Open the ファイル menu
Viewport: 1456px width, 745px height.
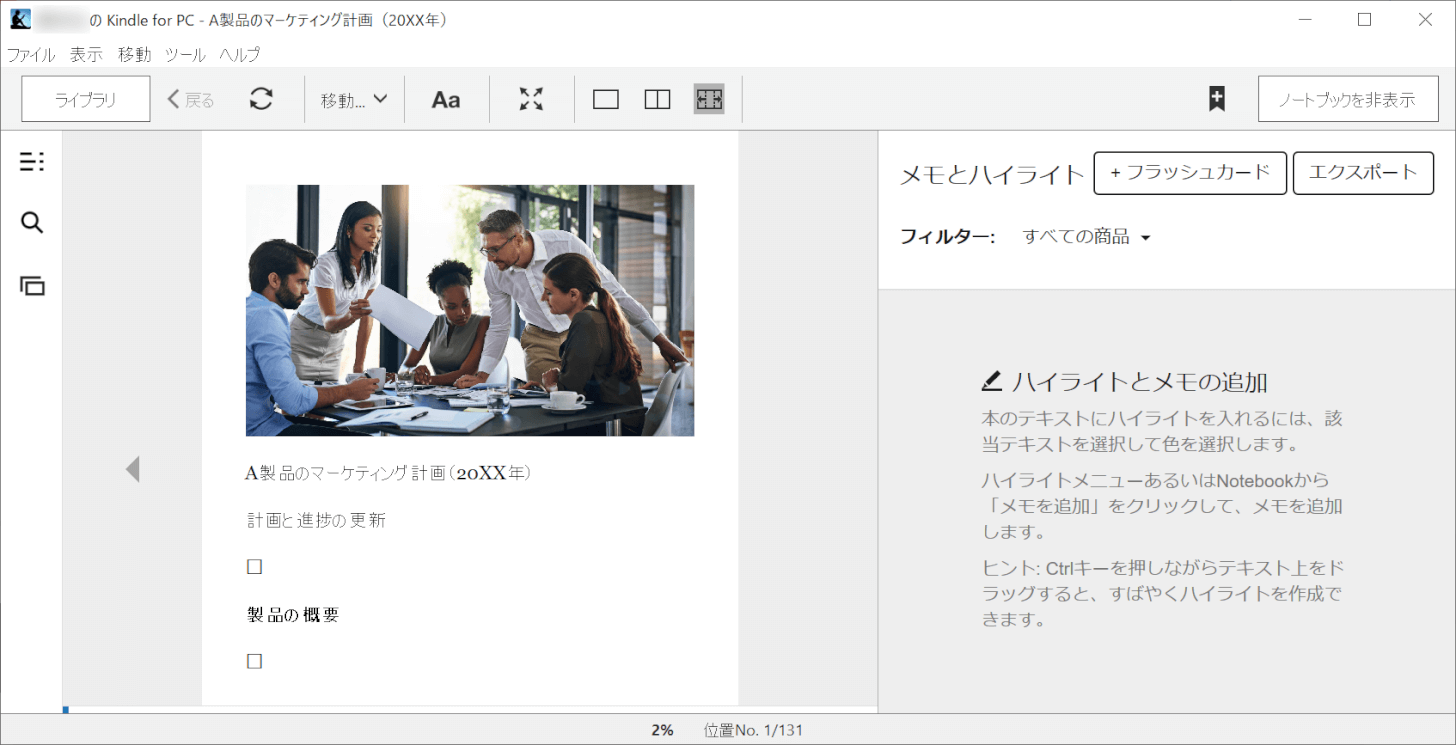coord(31,55)
